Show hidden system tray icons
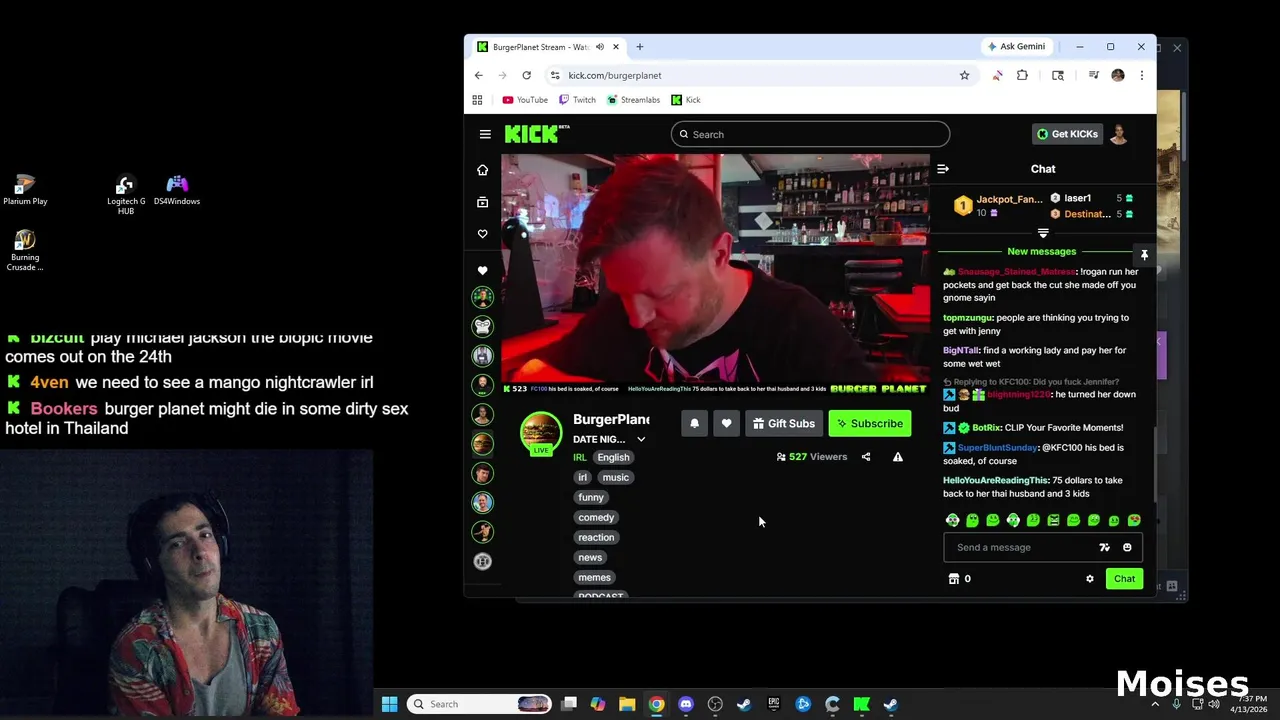Screen dimensions: 1280x720 click(x=1155, y=704)
